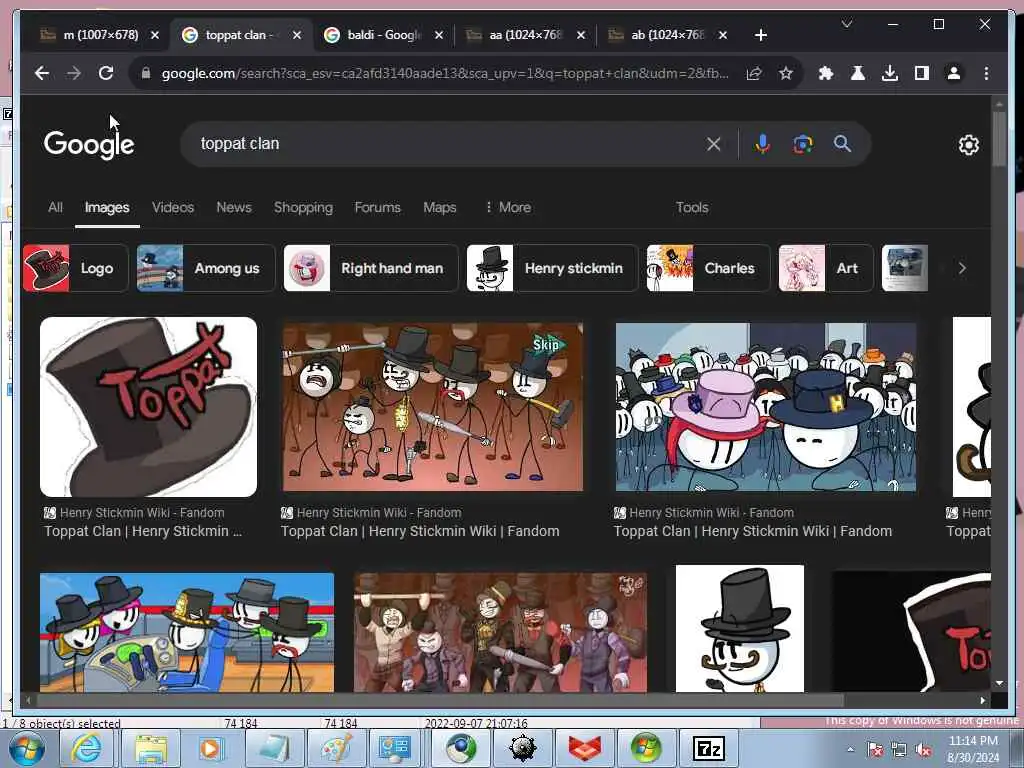Click the muted volume tray icon

(x=923, y=750)
